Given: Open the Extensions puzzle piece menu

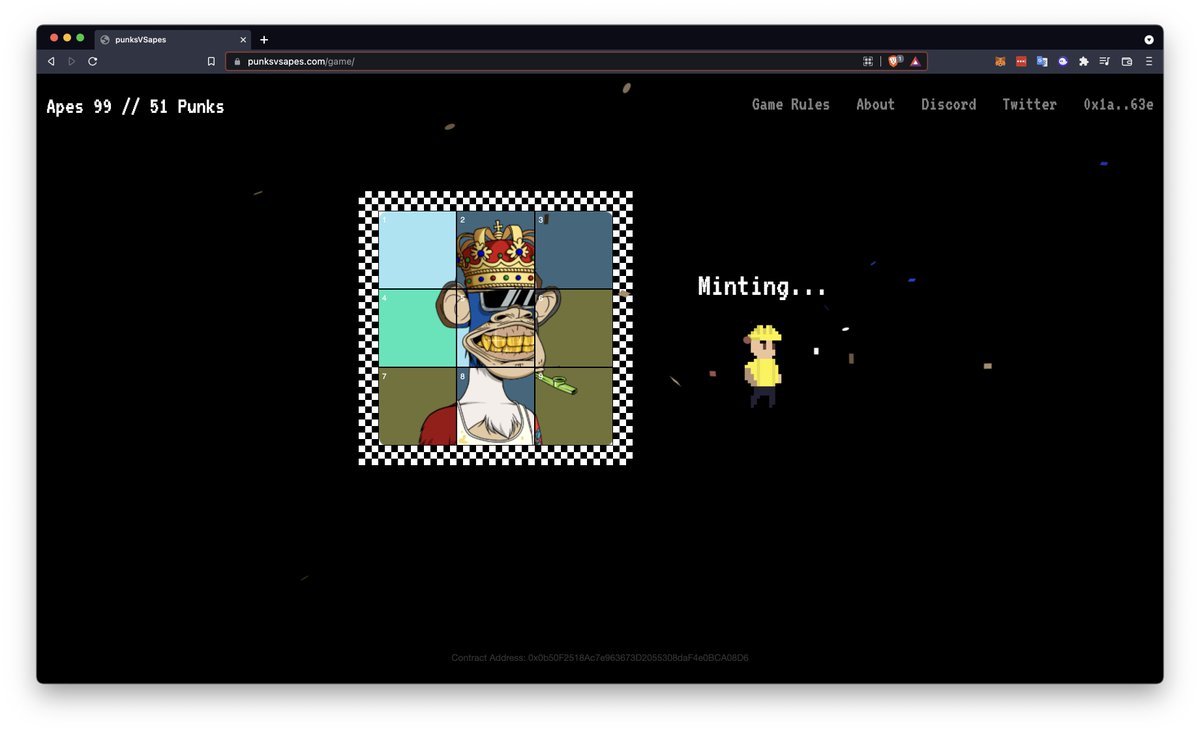Looking at the screenshot, I should point(1084,61).
